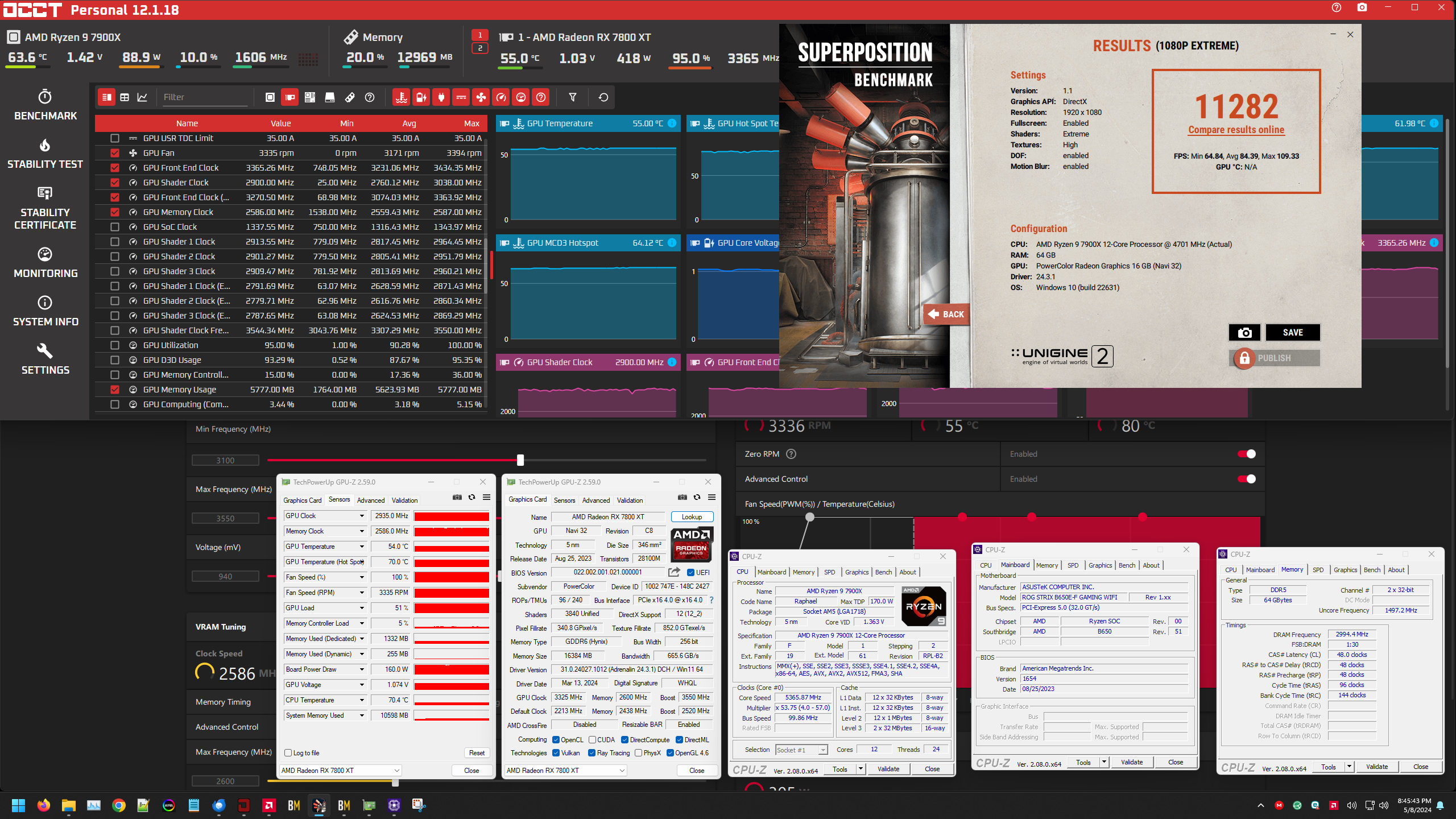Click the GPU-Z share BIOS export icon

click(x=674, y=572)
